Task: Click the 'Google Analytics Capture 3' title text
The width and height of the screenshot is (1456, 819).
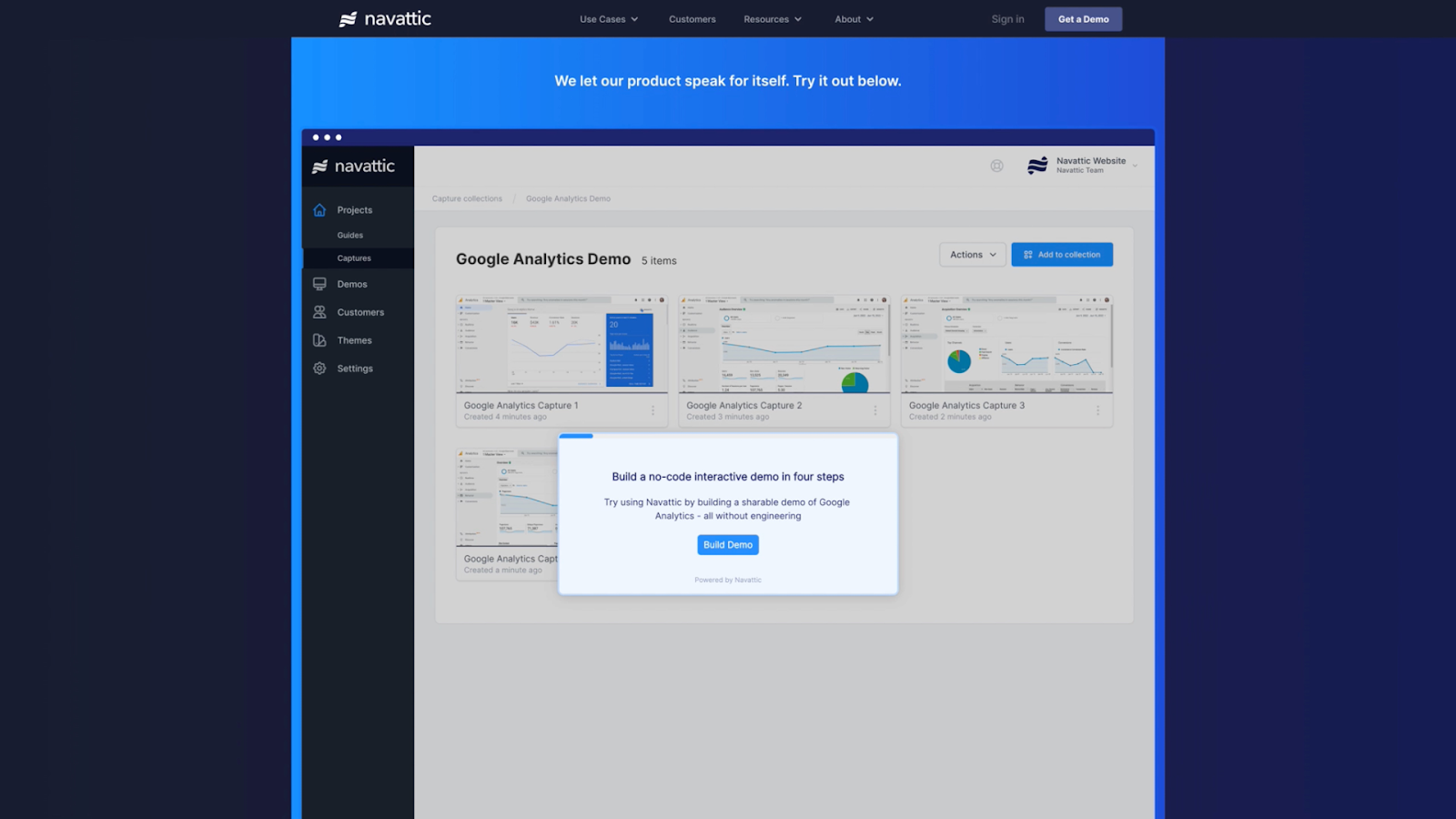Action: (966, 406)
